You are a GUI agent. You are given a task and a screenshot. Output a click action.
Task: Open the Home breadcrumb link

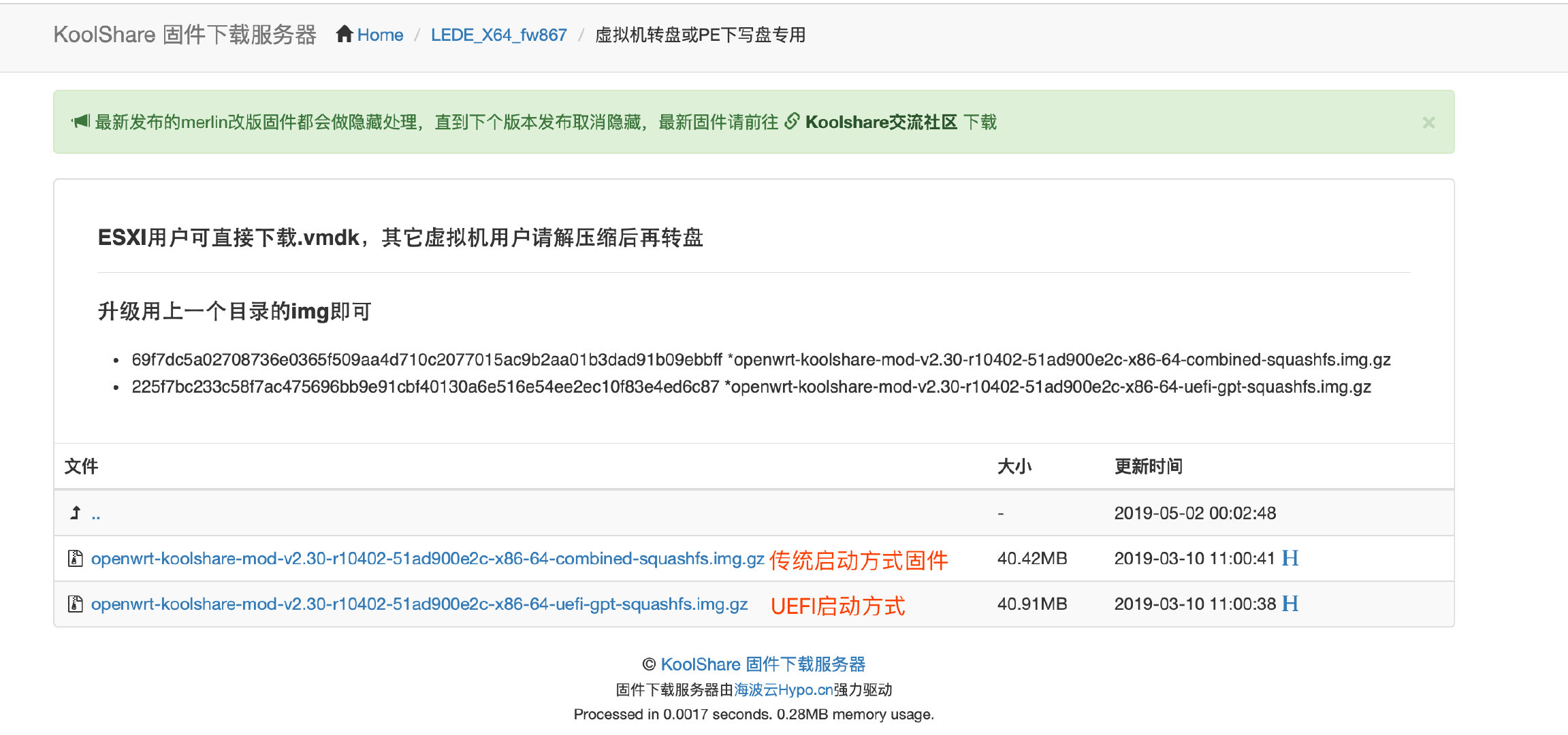pos(380,35)
